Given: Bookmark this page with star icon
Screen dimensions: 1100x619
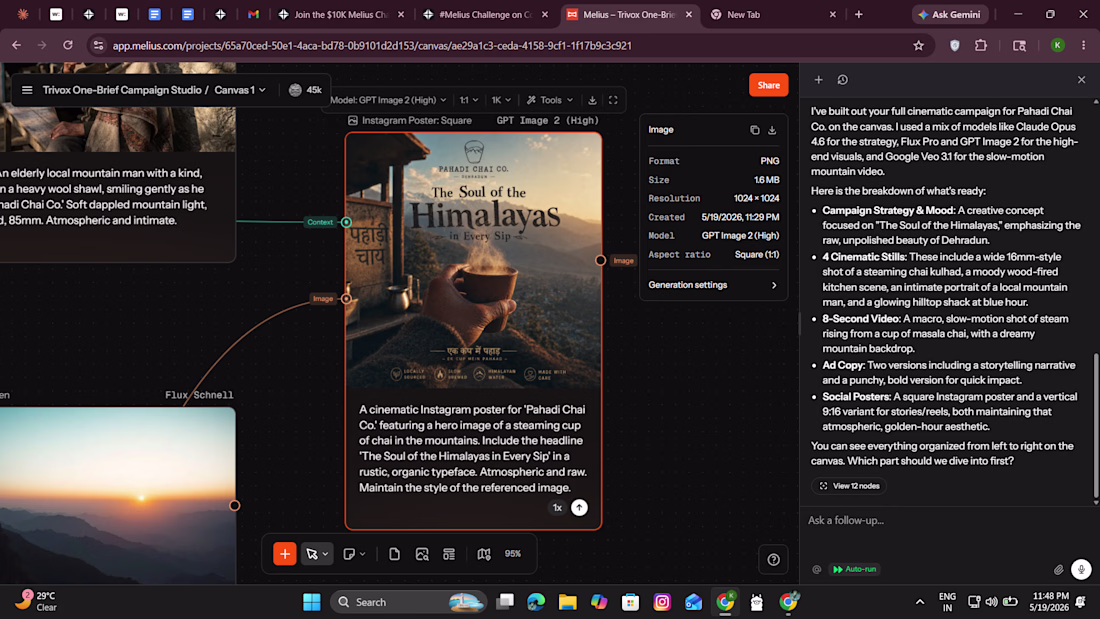Looking at the screenshot, I should coord(918,46).
